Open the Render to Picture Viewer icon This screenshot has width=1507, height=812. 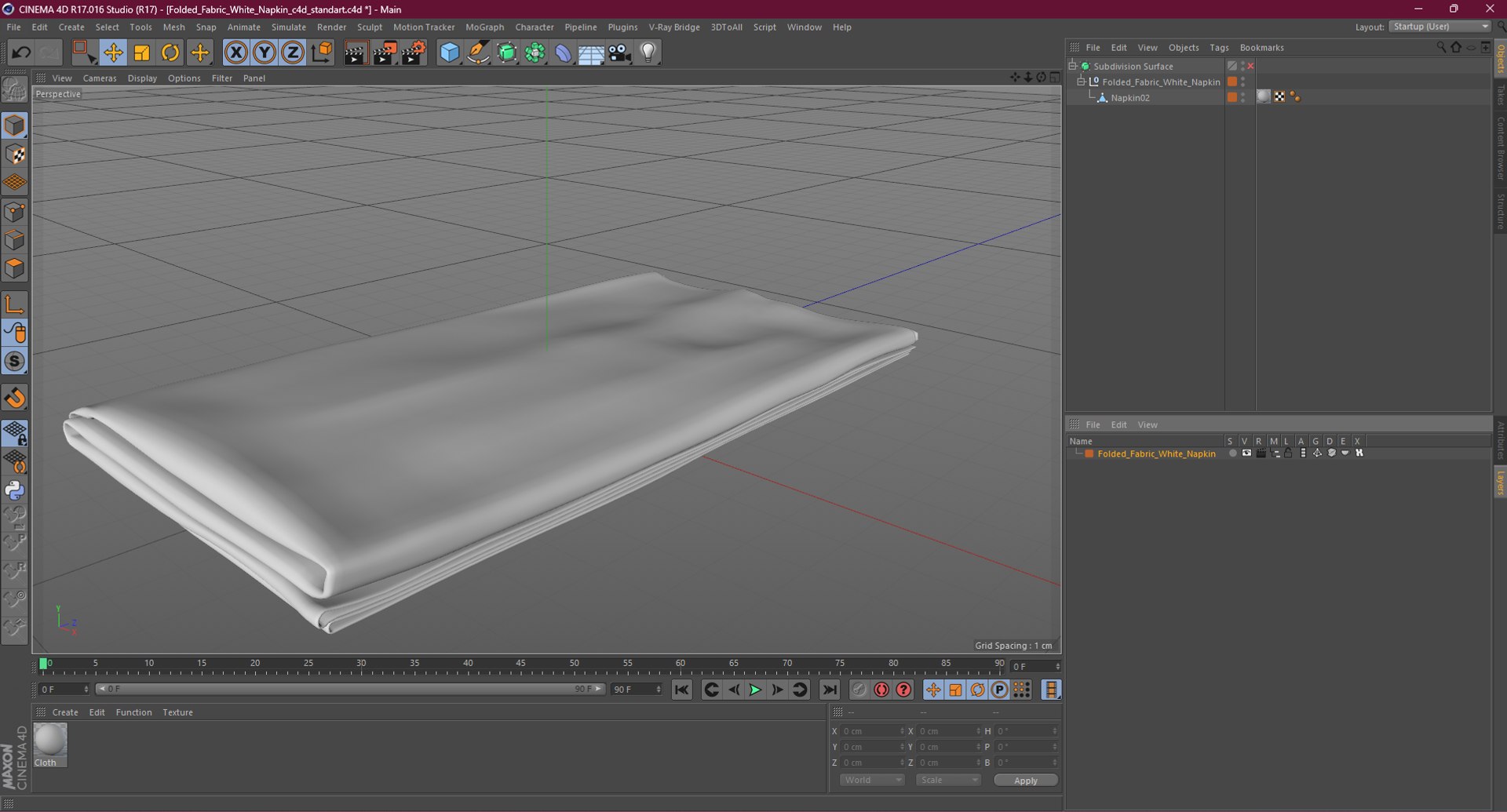(385, 53)
